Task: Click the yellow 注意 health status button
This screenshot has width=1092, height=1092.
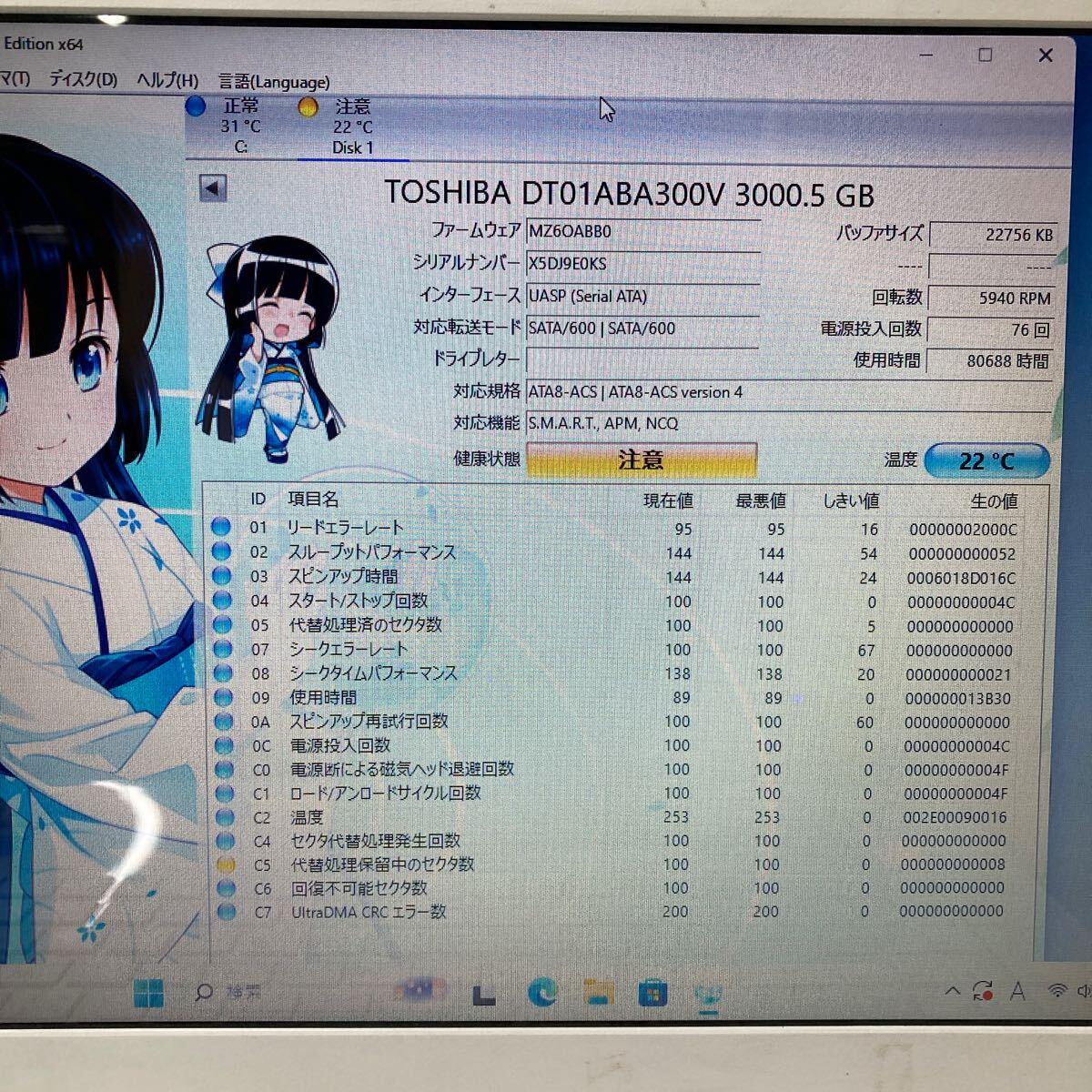Action: coord(642,460)
